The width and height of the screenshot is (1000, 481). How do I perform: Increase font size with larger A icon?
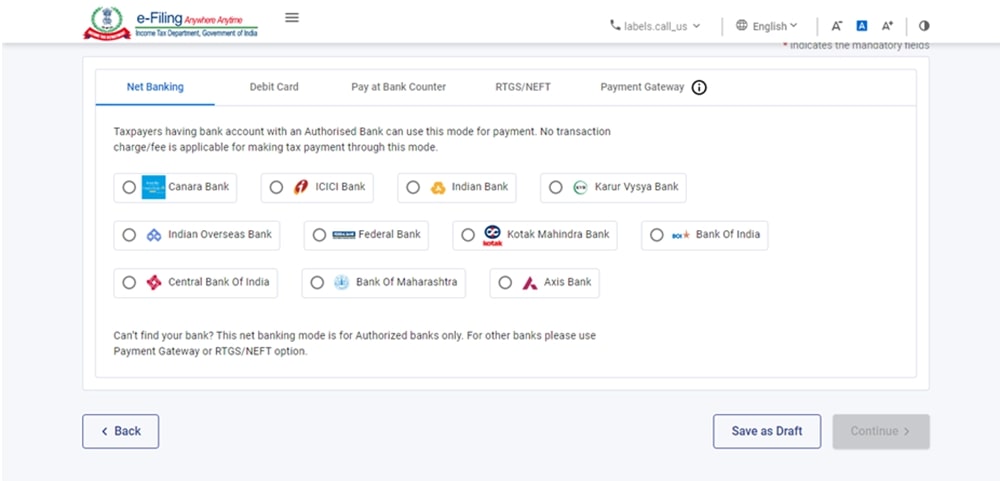pyautogui.click(x=887, y=26)
